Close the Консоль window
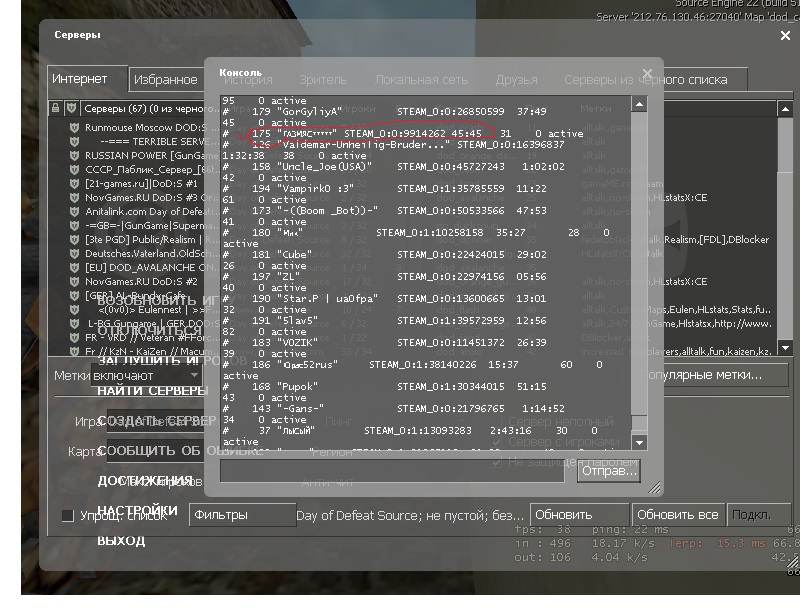Viewport: 800px width, 614px height. pos(647,73)
